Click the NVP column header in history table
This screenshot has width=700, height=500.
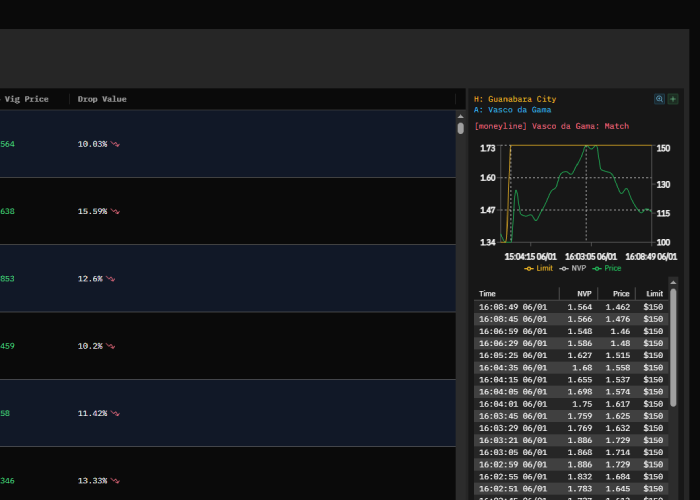[x=584, y=294]
